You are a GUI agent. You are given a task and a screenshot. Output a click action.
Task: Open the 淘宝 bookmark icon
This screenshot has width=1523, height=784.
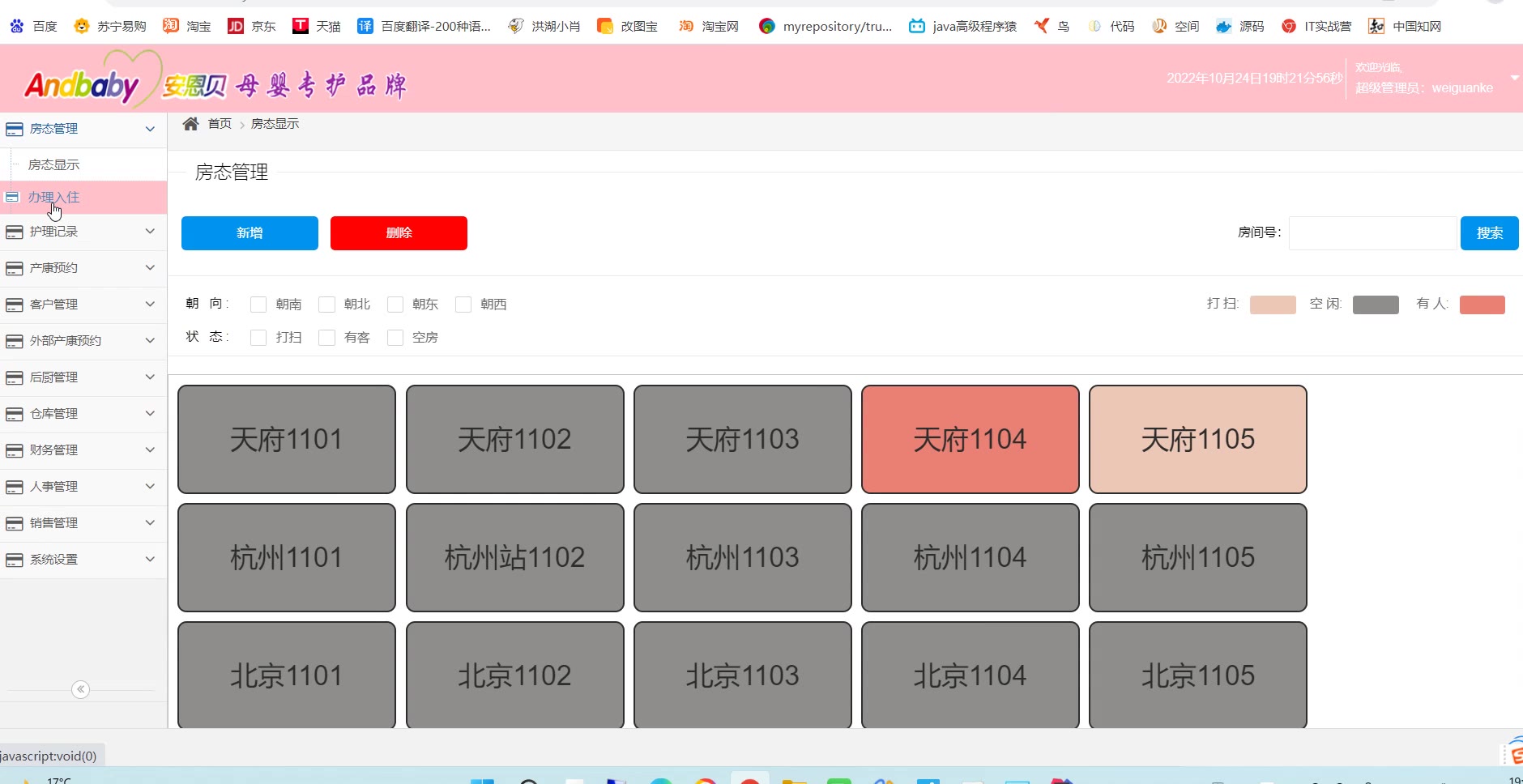pos(170,26)
